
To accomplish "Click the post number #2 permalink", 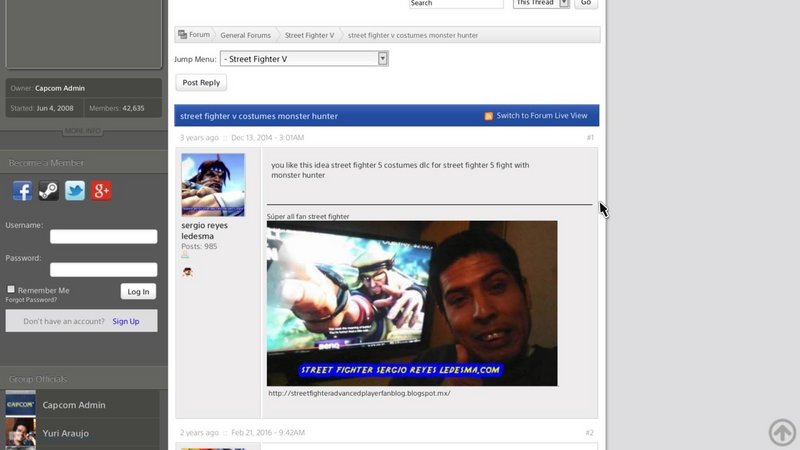I will 589,433.
